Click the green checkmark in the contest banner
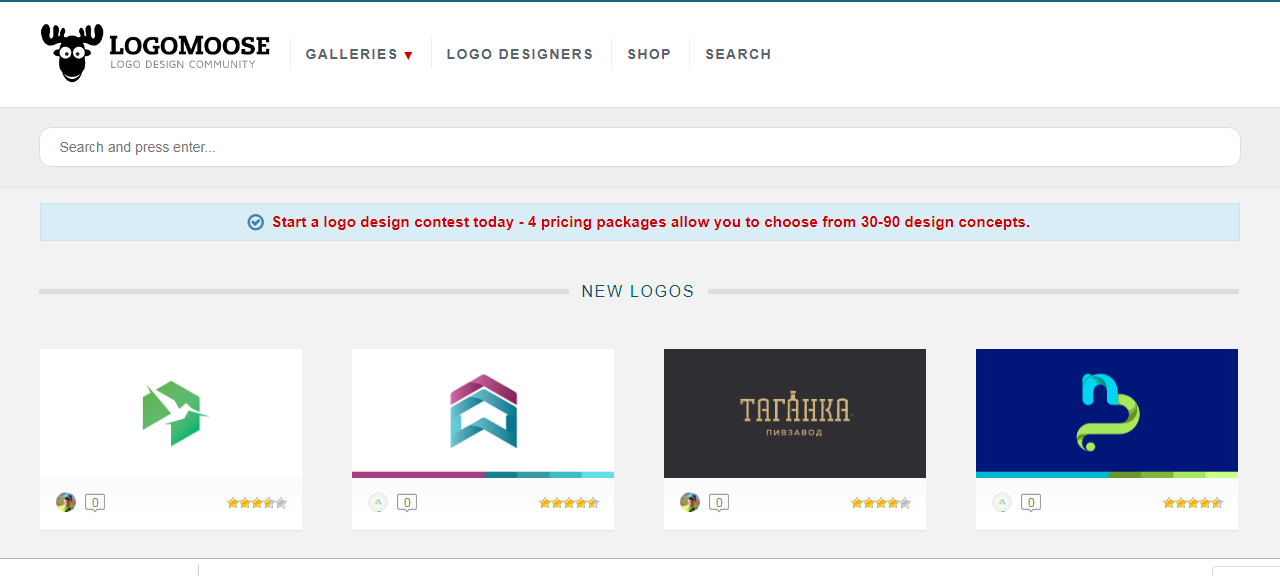1280x576 pixels. click(255, 221)
